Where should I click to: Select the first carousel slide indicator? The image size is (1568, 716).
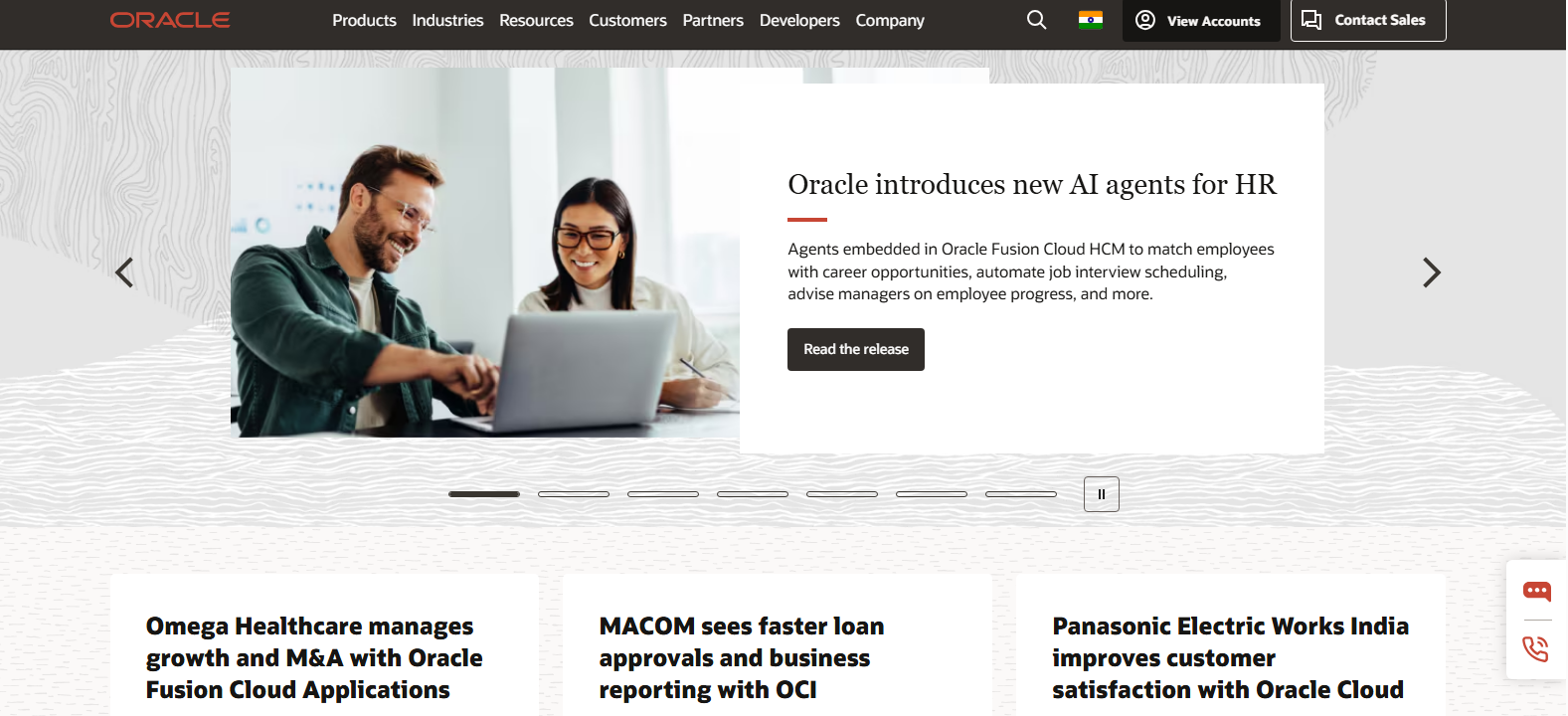484,494
